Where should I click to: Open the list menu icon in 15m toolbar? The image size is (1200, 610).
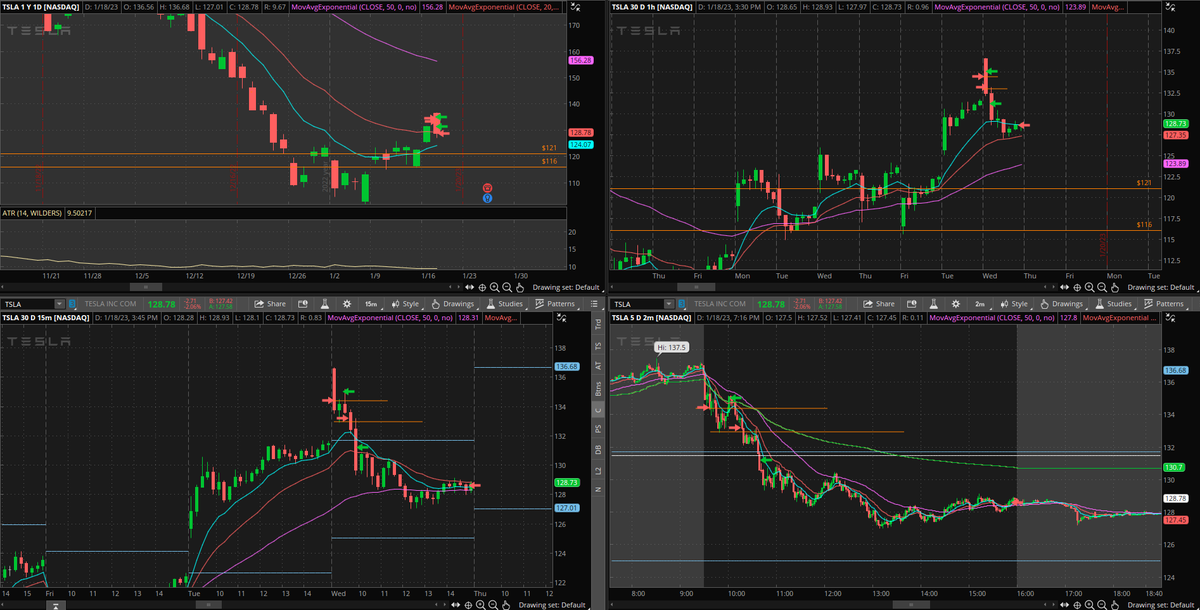tap(594, 303)
